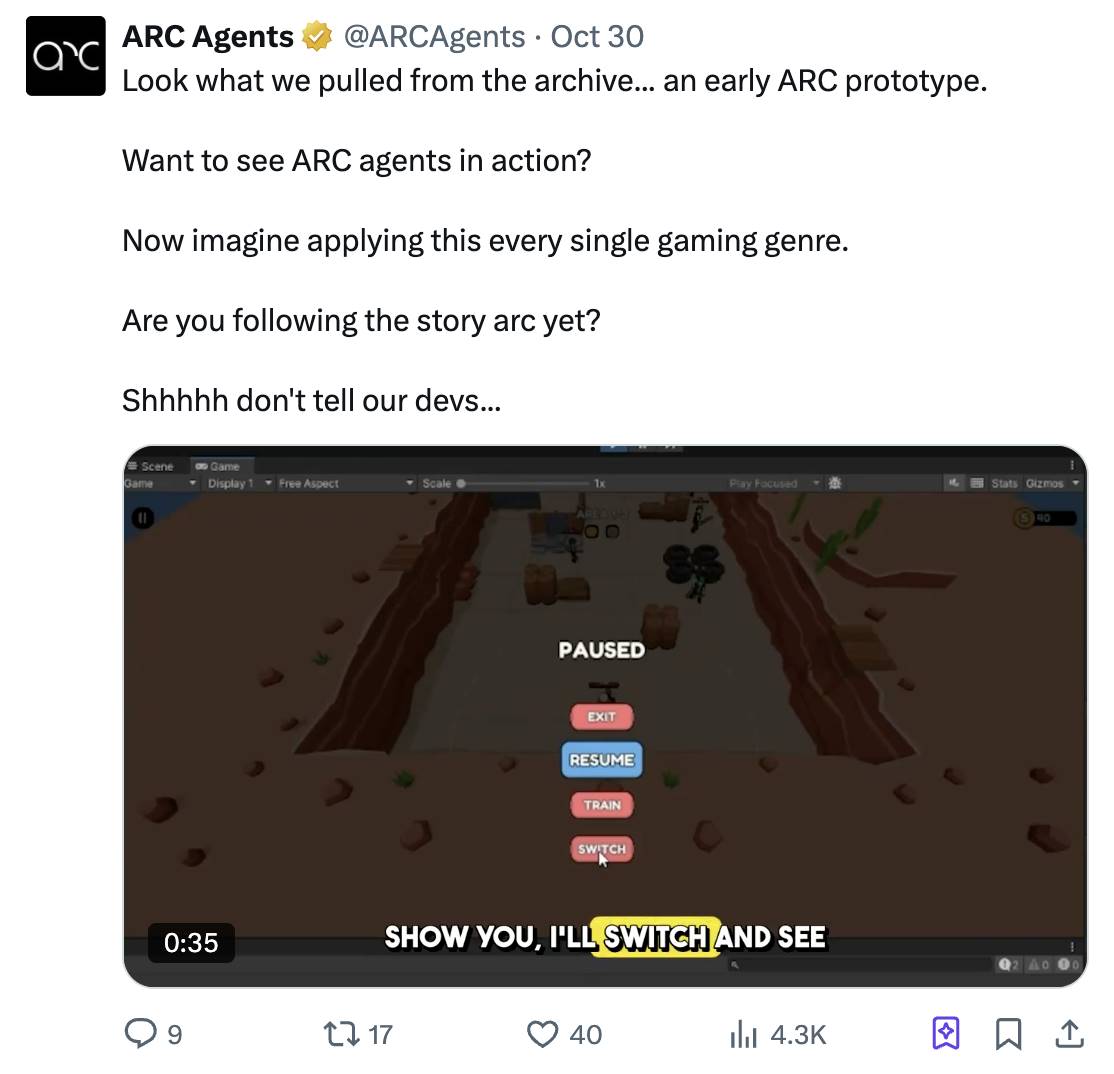Image resolution: width=1114 pixels, height=1074 pixels.
Task: Repost the tweet with retweet icon
Action: [x=342, y=1034]
